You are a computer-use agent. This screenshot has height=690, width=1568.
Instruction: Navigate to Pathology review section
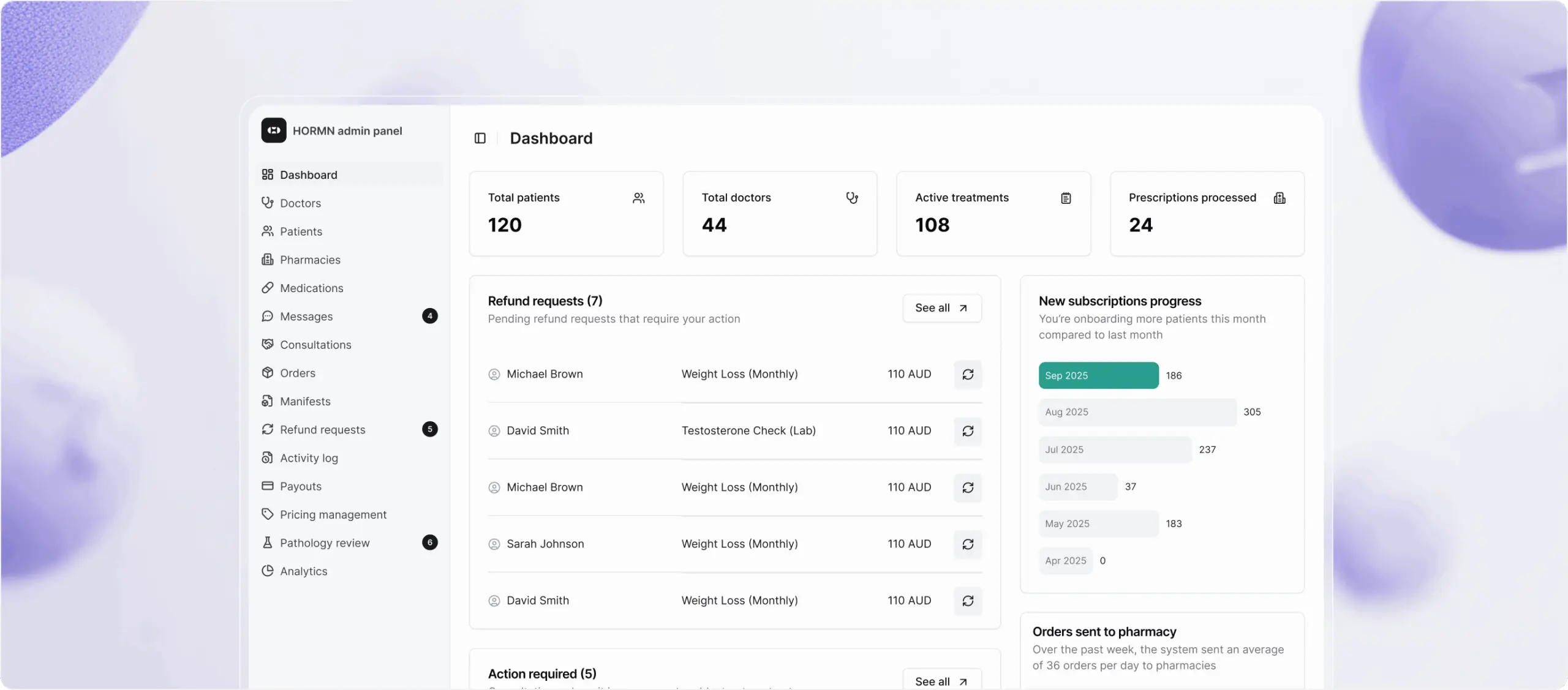click(325, 543)
